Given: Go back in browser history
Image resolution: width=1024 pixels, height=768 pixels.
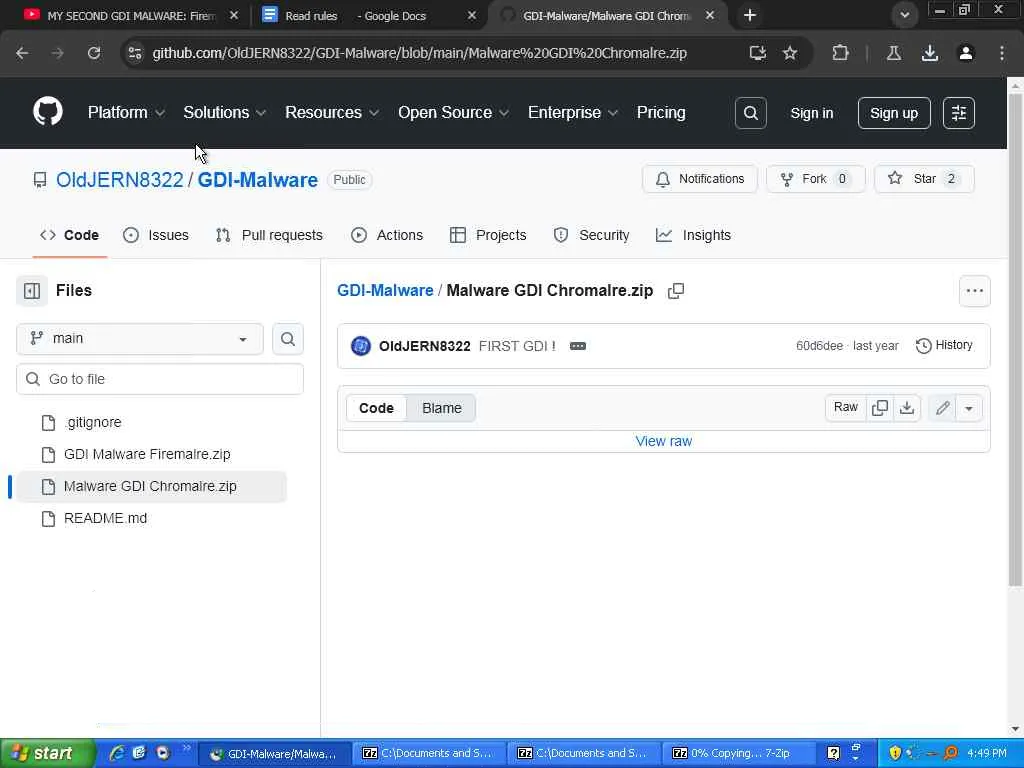Looking at the screenshot, I should pos(22,53).
